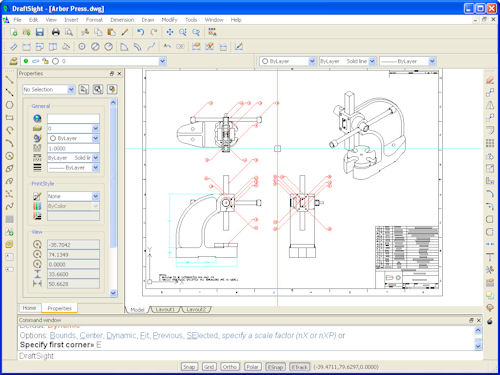Open the Layers Manager icon

[x=13, y=61]
